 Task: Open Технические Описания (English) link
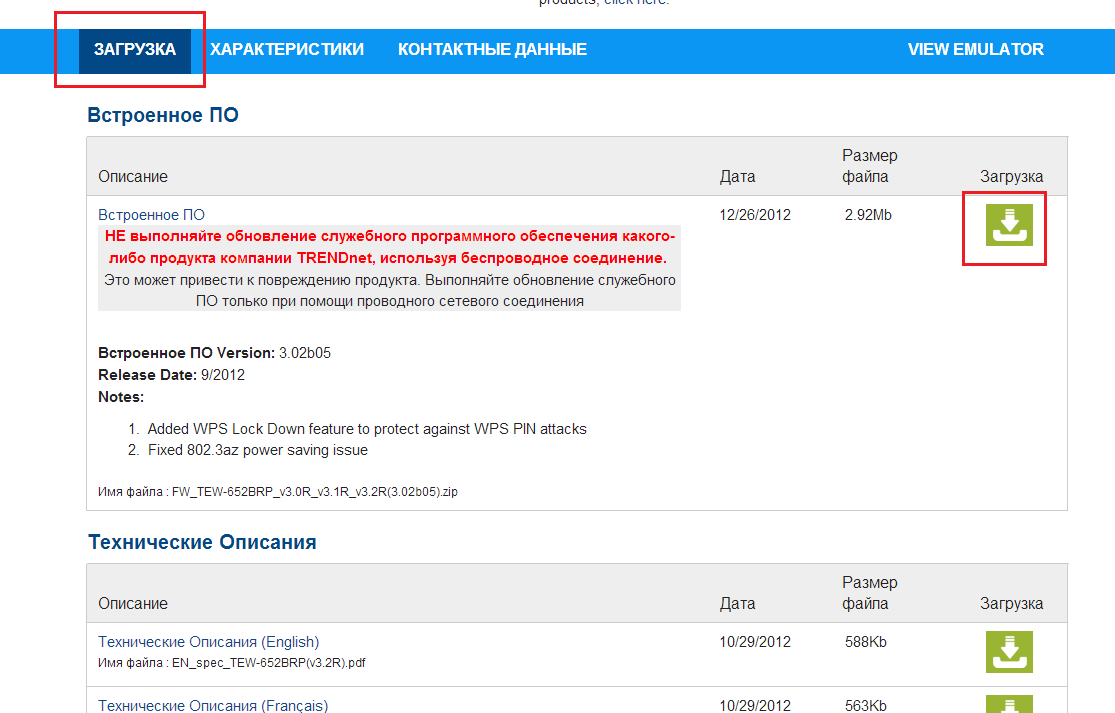pos(209,642)
